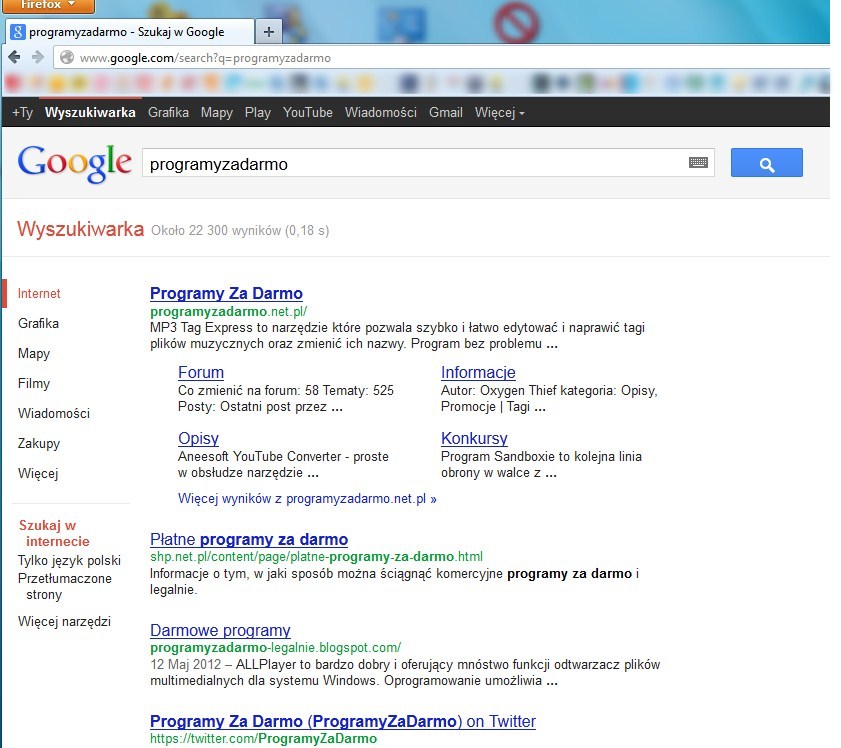Expand the Więcej dropdown in the black bar
Screen dimensions: 841x748
click(x=499, y=113)
